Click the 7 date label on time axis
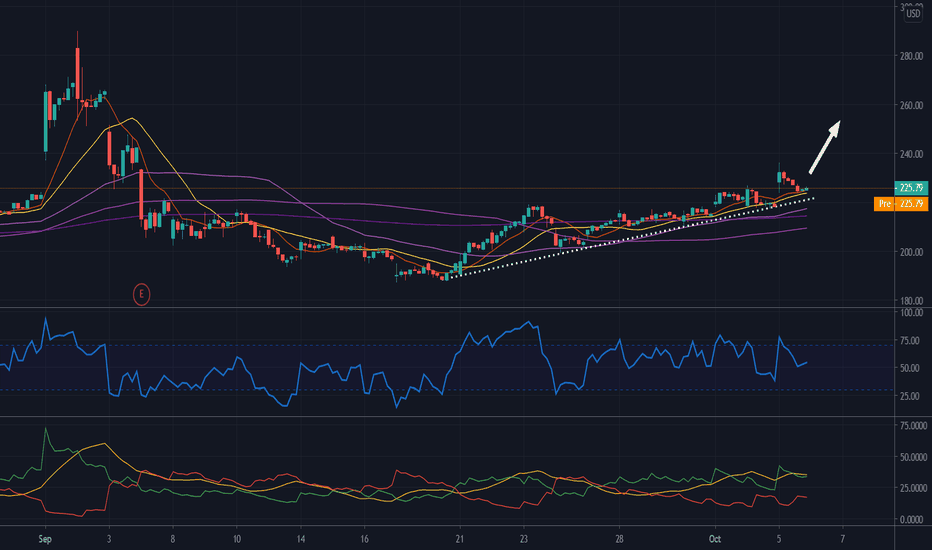The image size is (932, 550). [842, 539]
